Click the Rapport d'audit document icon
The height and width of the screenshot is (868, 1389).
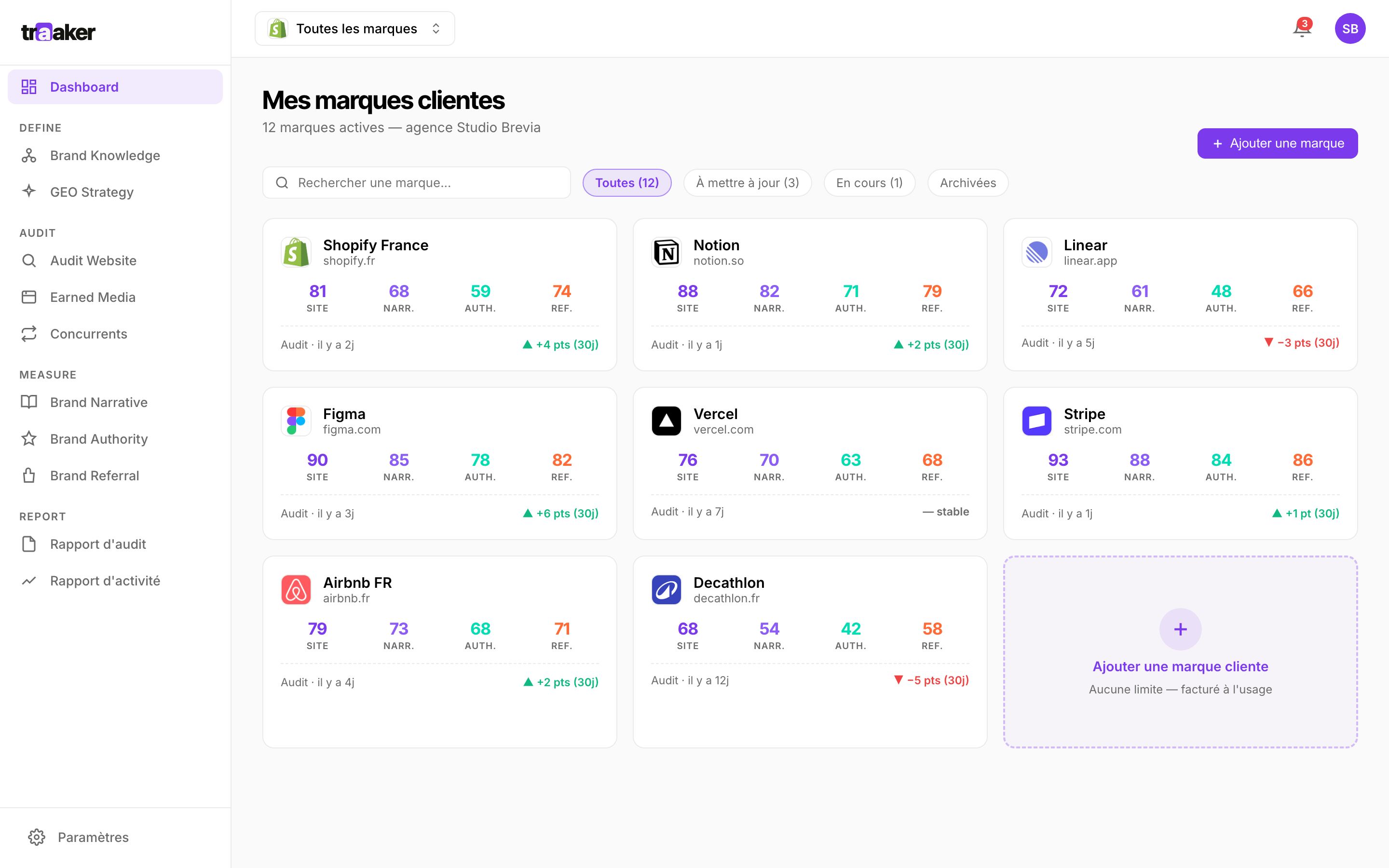point(29,543)
